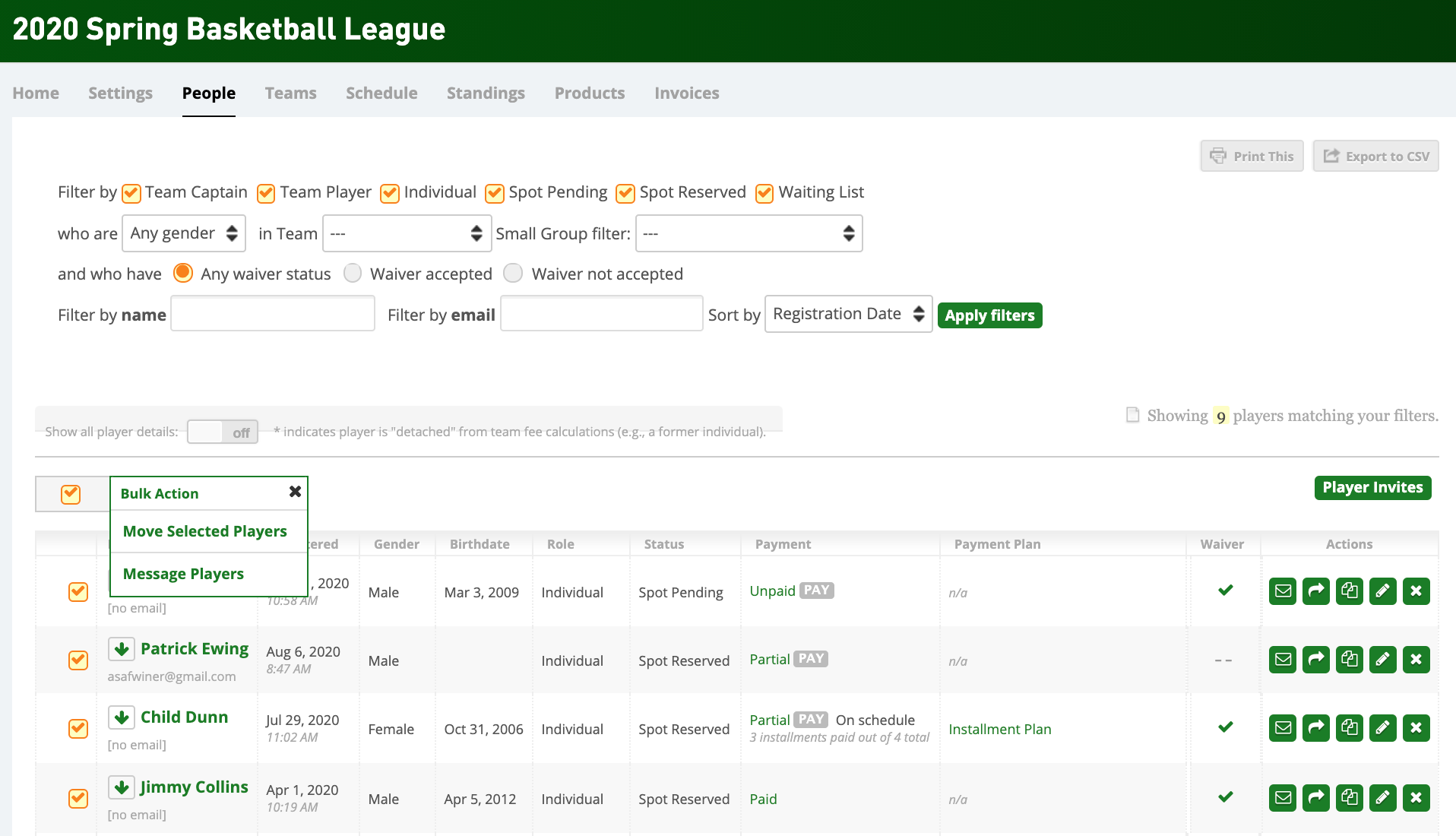The width and height of the screenshot is (1456, 836).
Task: Edit the Spot Pending player with pencil icon
Action: [x=1383, y=591]
